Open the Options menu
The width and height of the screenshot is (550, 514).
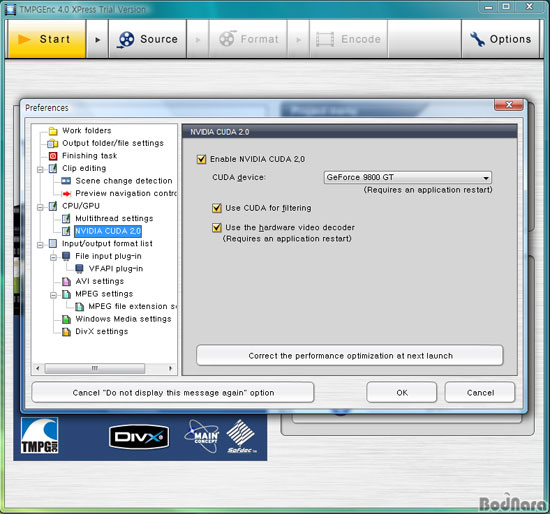coord(501,39)
